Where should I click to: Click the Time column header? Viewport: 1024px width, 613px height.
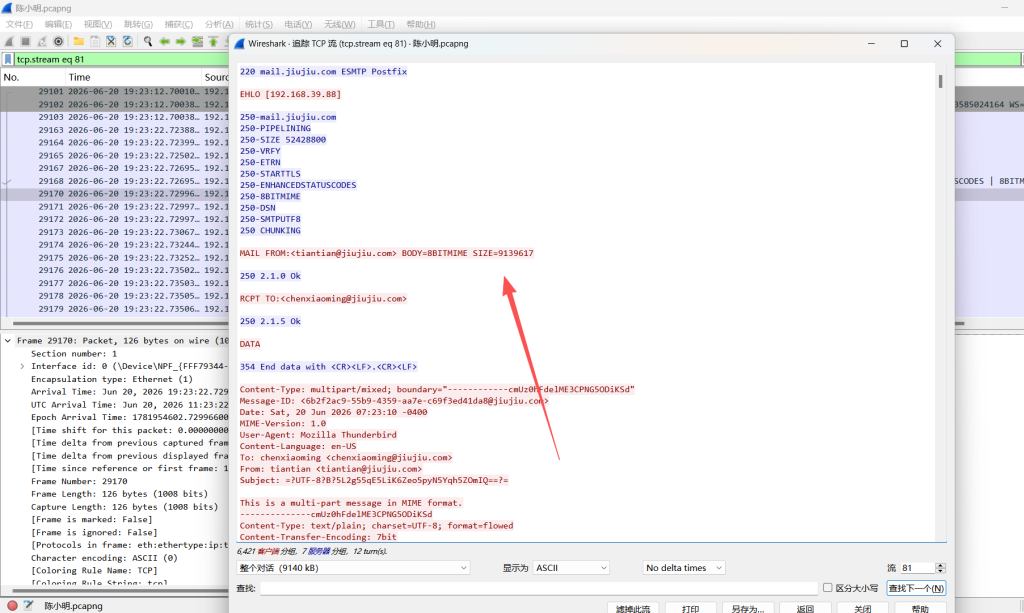pos(133,77)
